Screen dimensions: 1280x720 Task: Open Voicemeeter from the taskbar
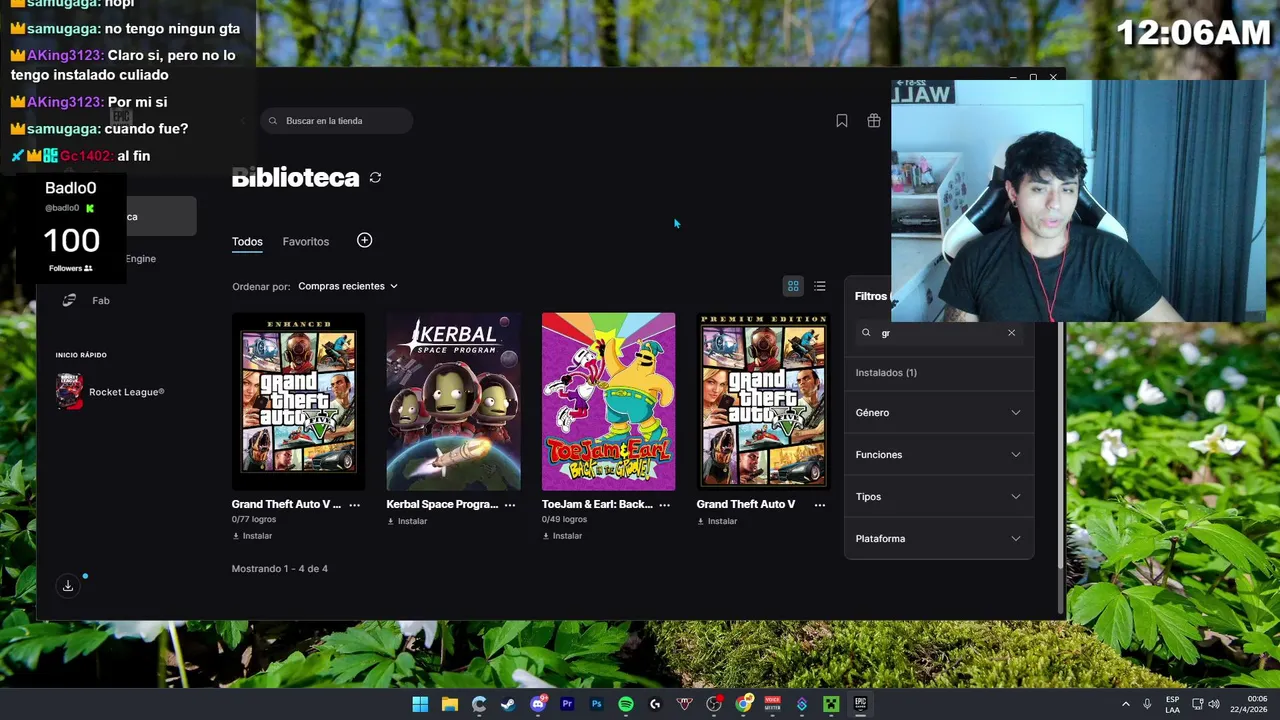(x=772, y=704)
